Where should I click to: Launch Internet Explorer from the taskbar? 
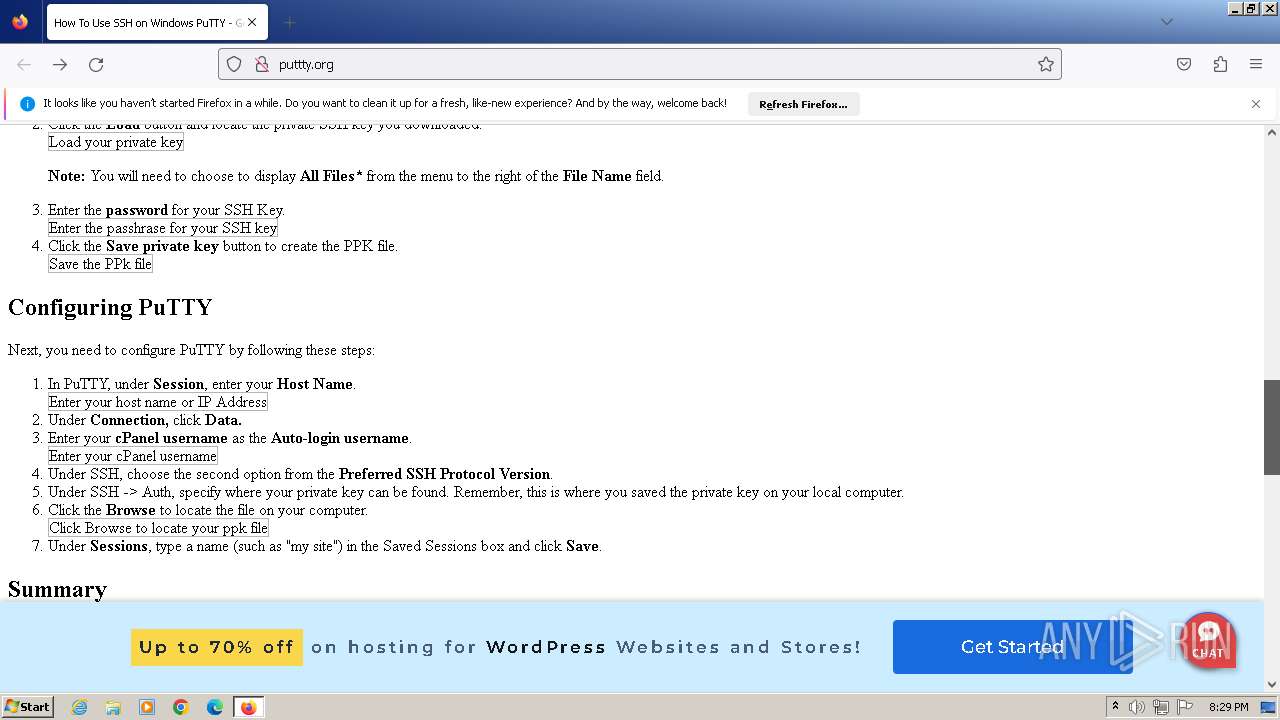point(79,707)
